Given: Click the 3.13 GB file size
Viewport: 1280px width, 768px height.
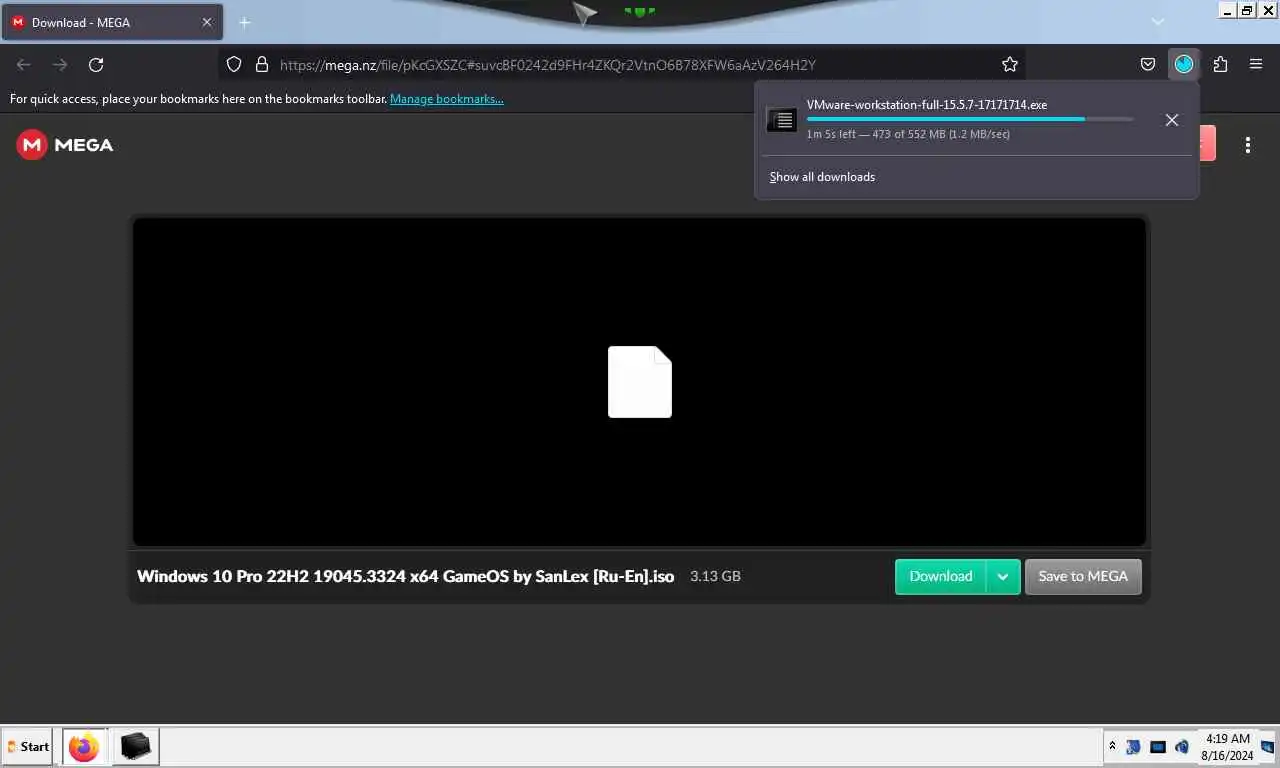Looking at the screenshot, I should (715, 576).
